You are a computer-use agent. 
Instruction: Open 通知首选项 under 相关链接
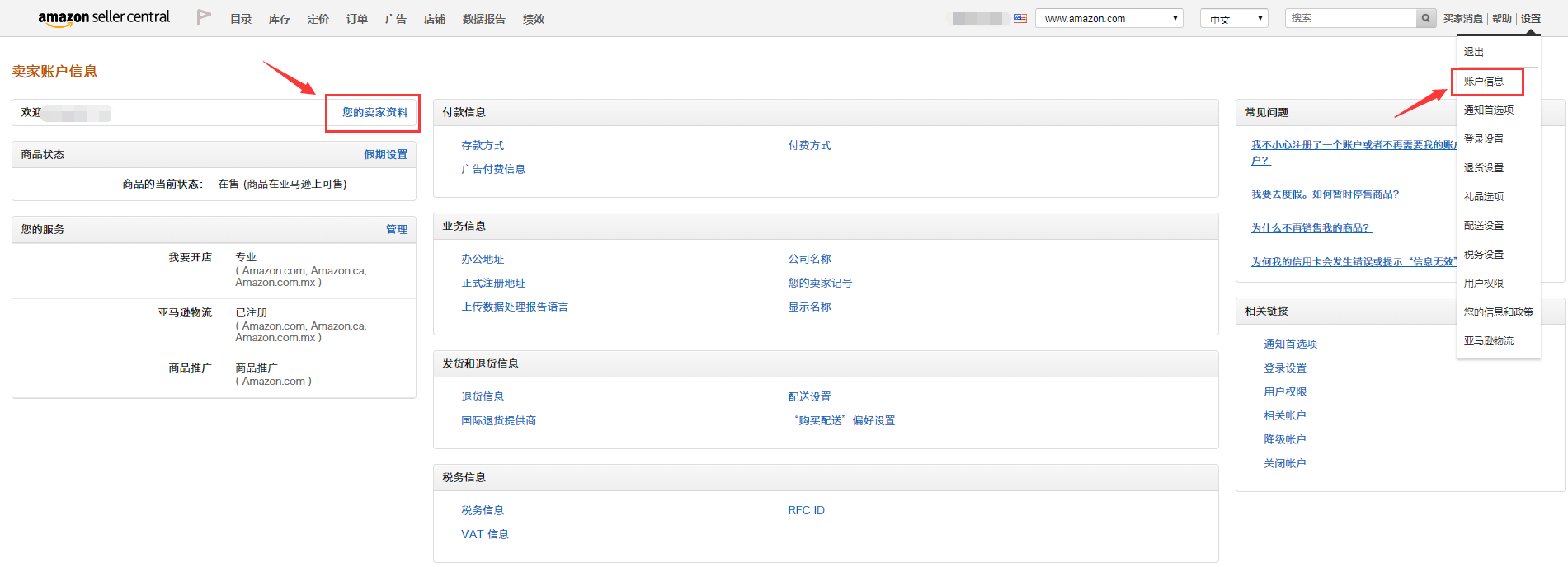coord(1291,344)
